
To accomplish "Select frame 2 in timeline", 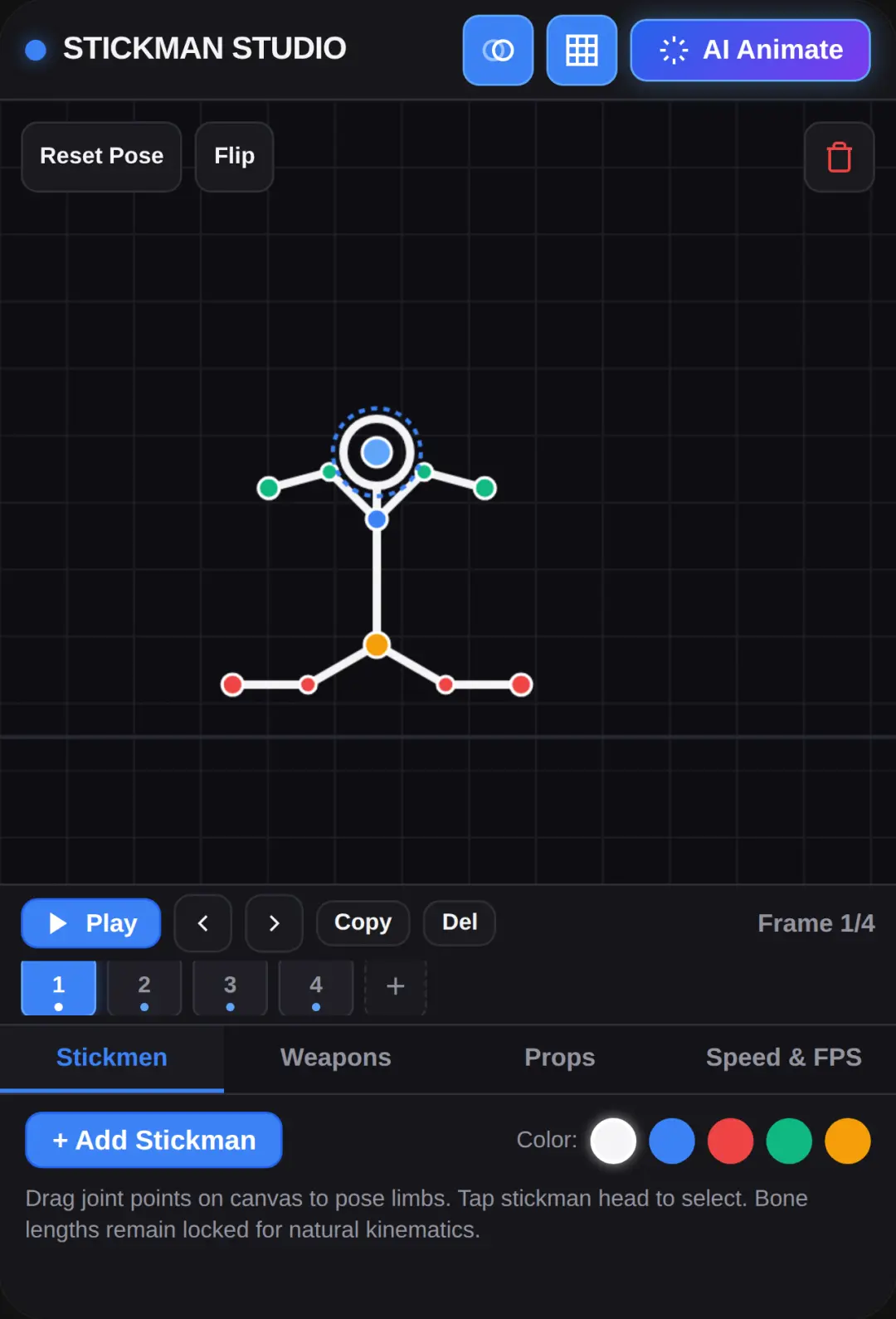I will point(144,988).
